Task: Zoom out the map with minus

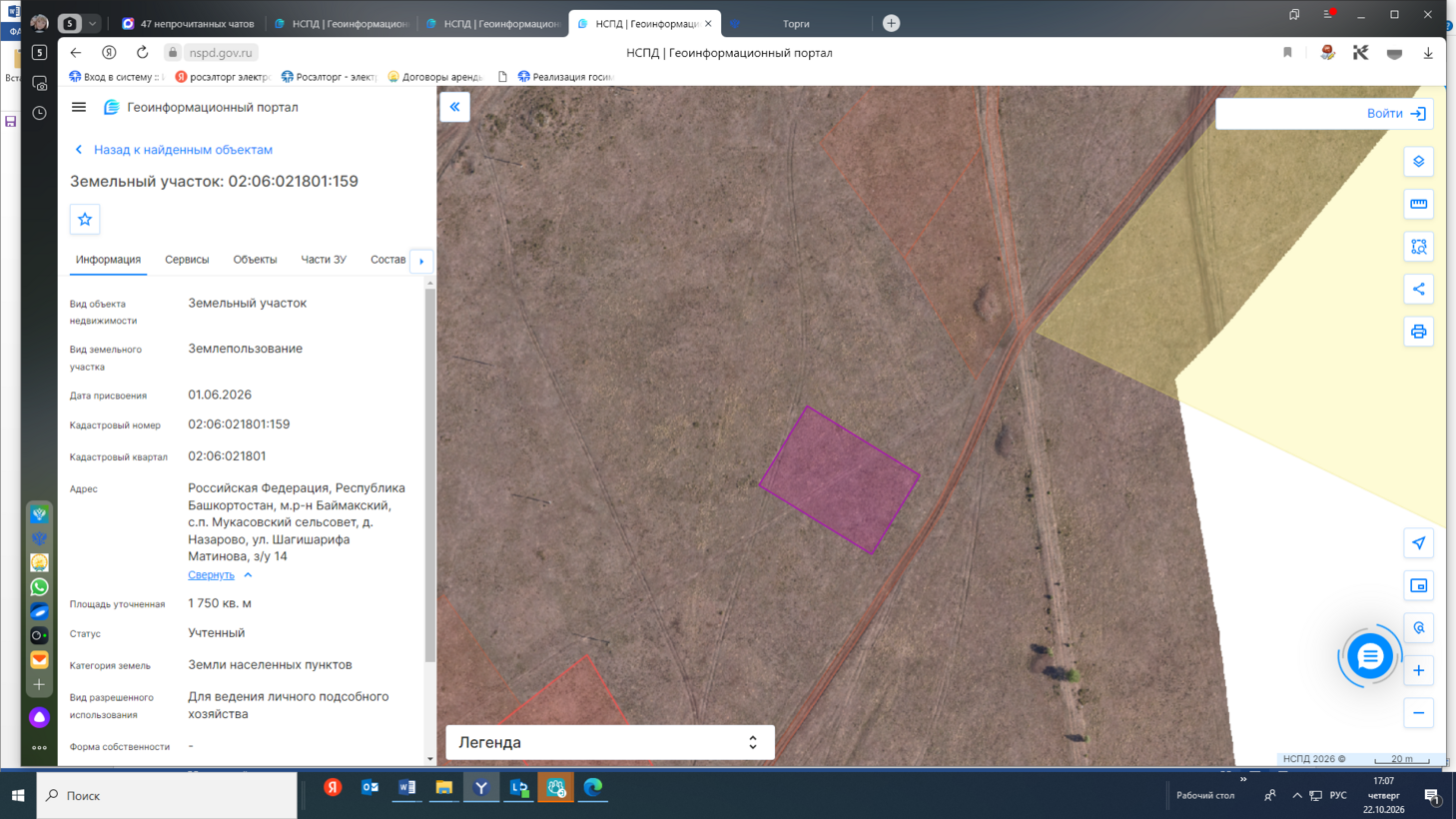Action: click(1418, 713)
